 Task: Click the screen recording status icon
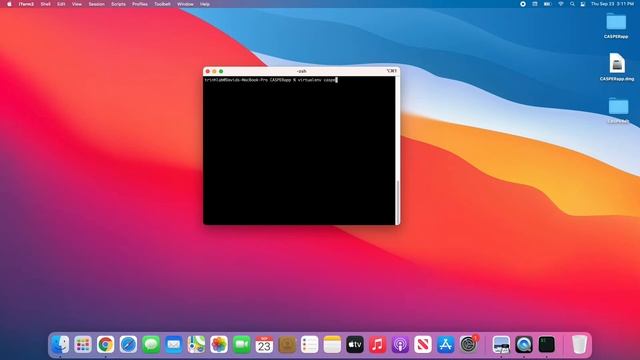point(523,4)
